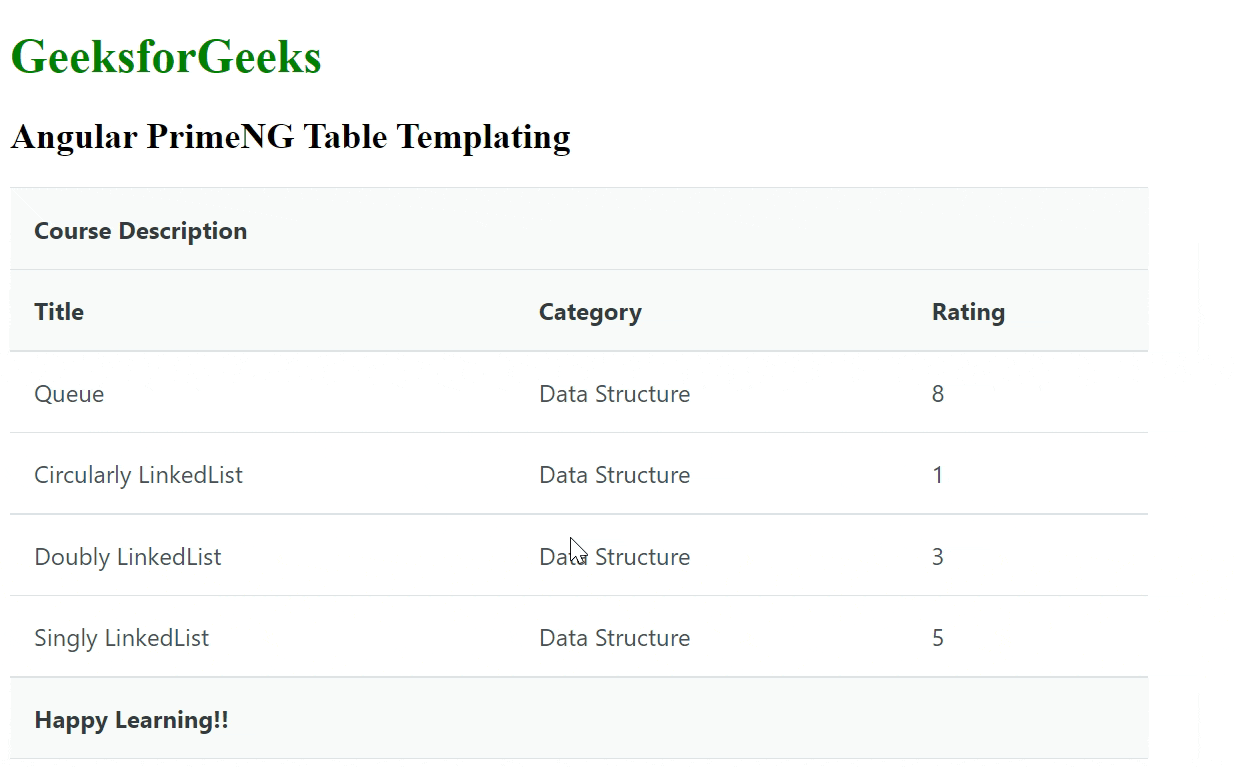
Task: Click the green GeeksforGeeks heading
Action: click(x=166, y=57)
